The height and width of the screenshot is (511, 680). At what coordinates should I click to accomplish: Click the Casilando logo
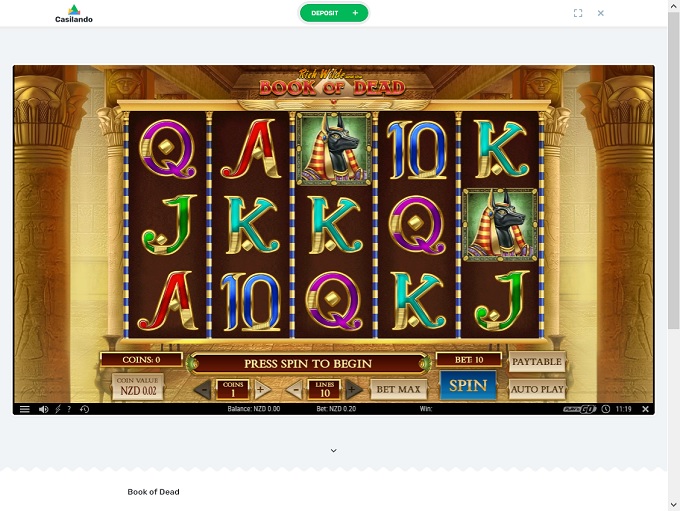(74, 13)
